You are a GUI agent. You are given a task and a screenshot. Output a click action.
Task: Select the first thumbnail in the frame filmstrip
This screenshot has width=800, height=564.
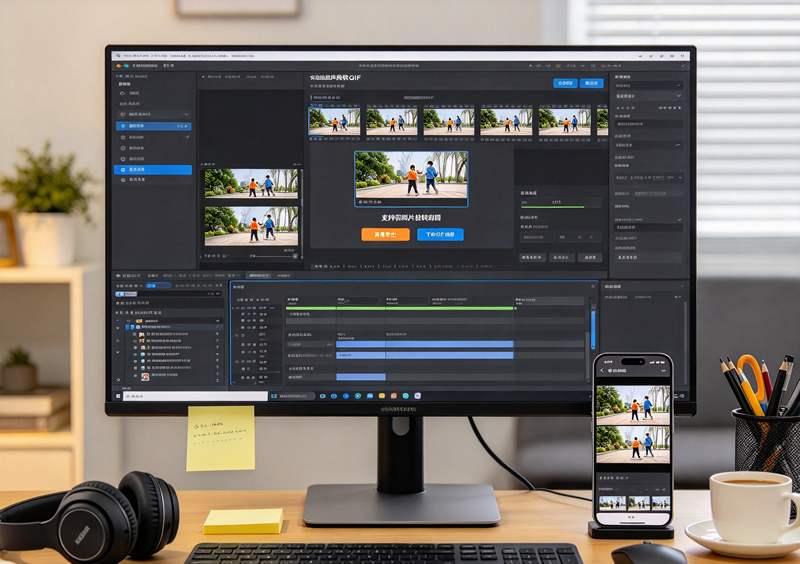click(x=334, y=120)
